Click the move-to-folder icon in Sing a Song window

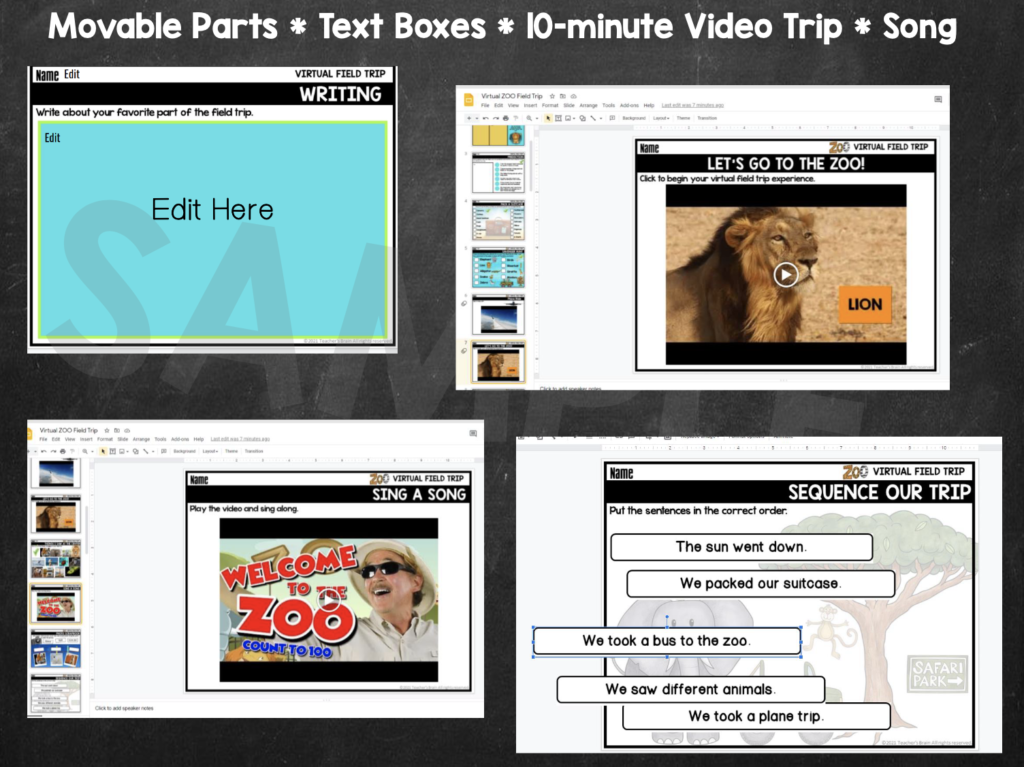pos(117,430)
